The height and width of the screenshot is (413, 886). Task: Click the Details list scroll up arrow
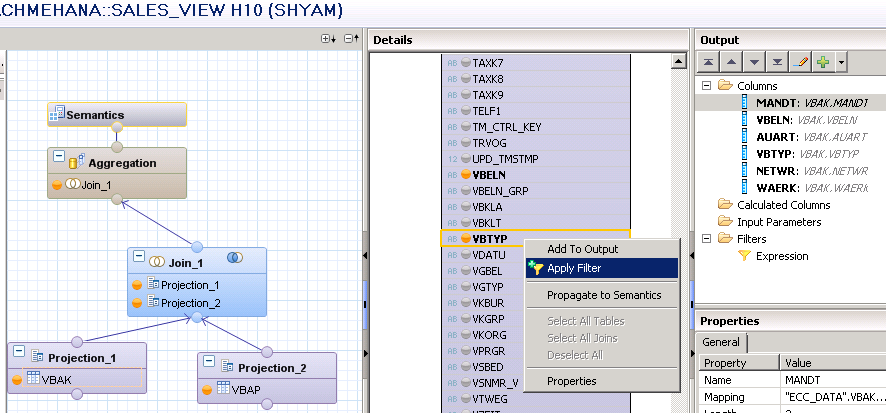679,61
